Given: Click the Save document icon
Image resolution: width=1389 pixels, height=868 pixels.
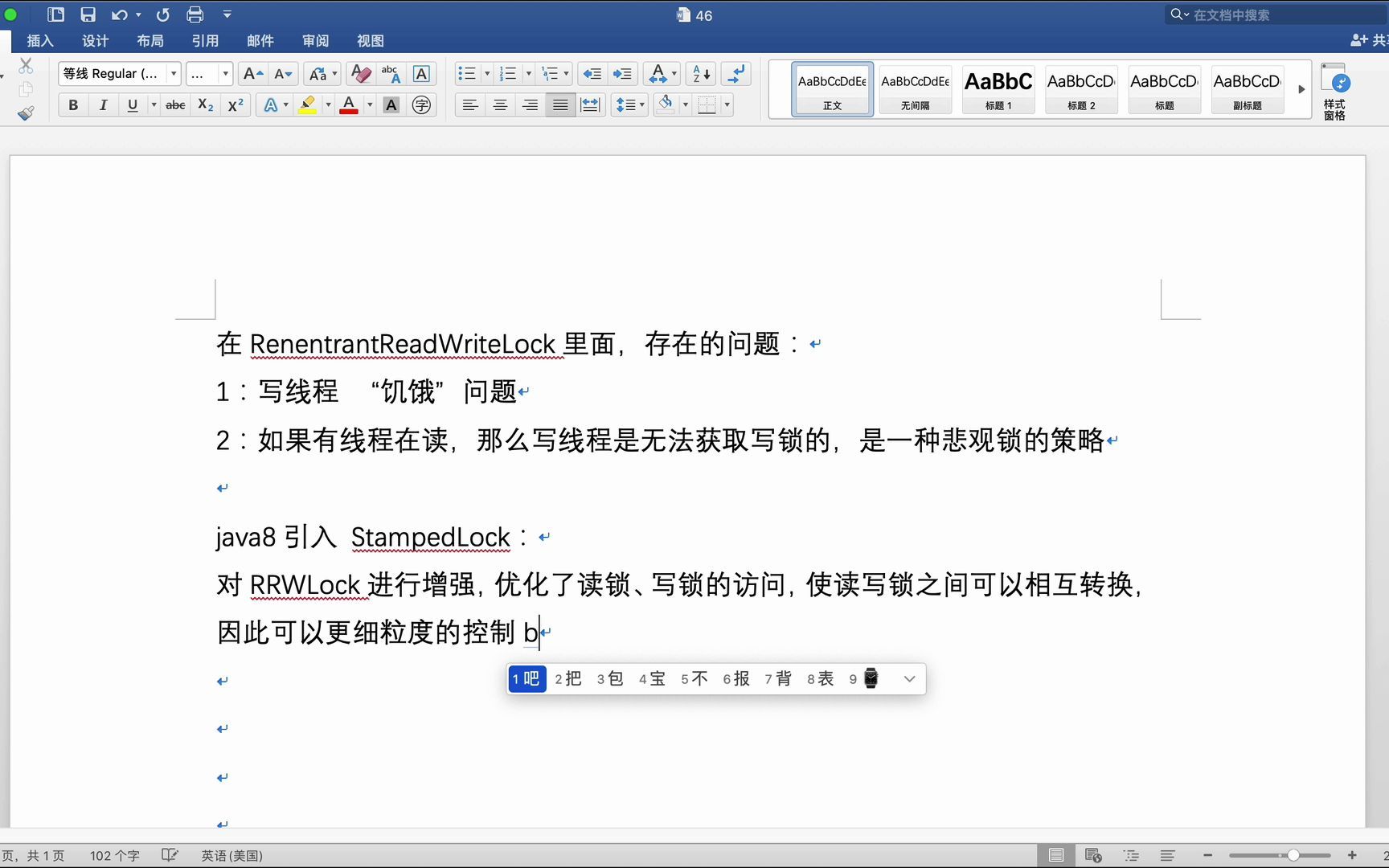Looking at the screenshot, I should pyautogui.click(x=88, y=14).
